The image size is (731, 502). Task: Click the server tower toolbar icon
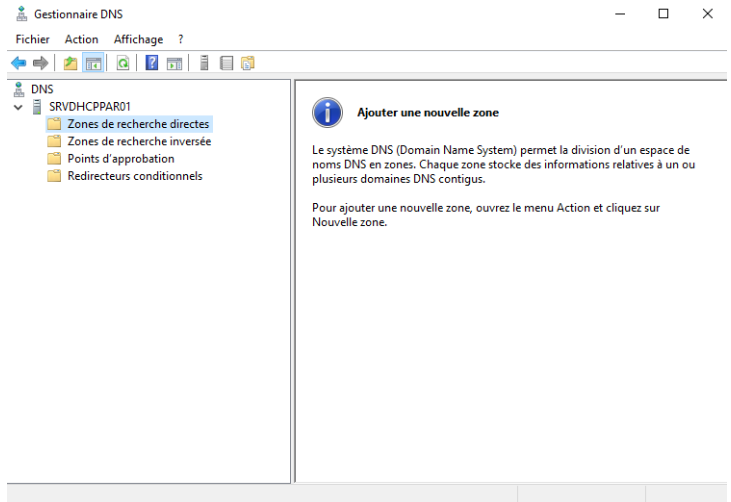pos(204,63)
